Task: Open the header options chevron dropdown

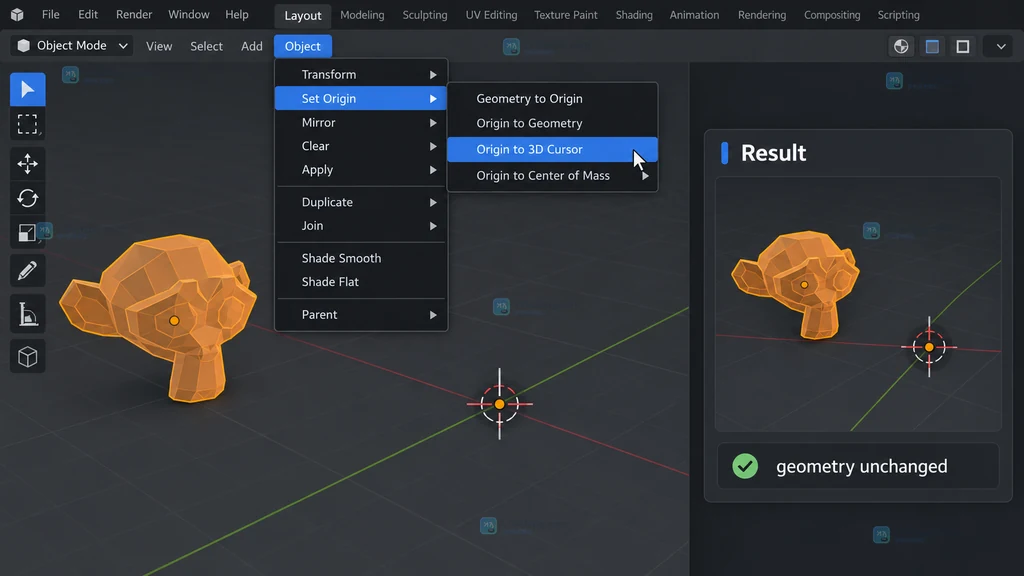Action: coord(1000,46)
